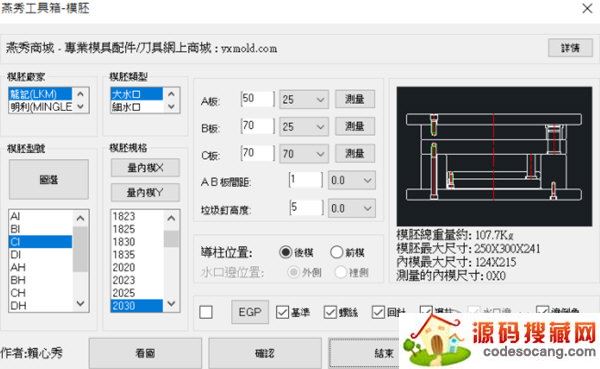This screenshot has height=369, width=600.
Task: Select BI in the mold model list
Action: (x=40, y=229)
